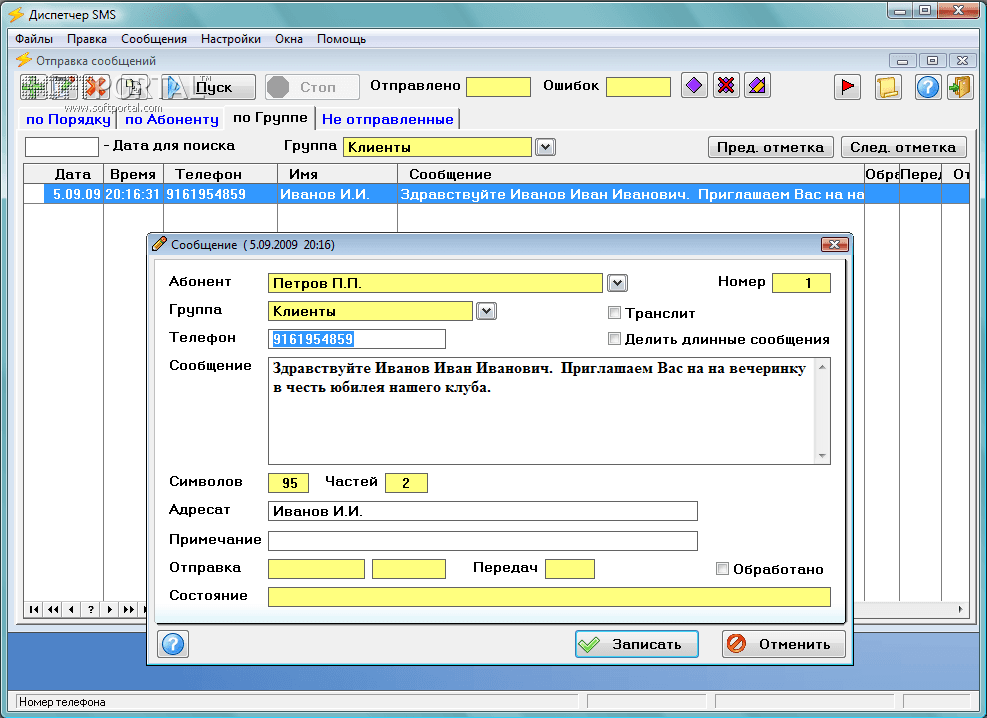Expand Группа dropdown in main window
987x718 pixels.
point(545,147)
